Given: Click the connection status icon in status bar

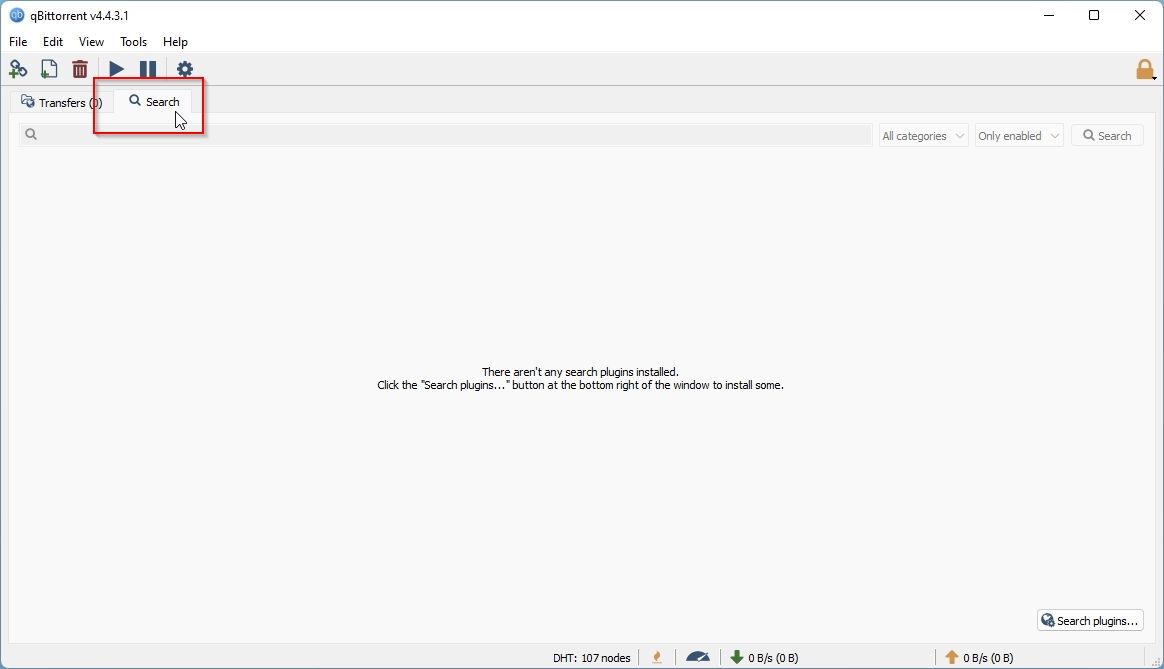Looking at the screenshot, I should [x=656, y=657].
